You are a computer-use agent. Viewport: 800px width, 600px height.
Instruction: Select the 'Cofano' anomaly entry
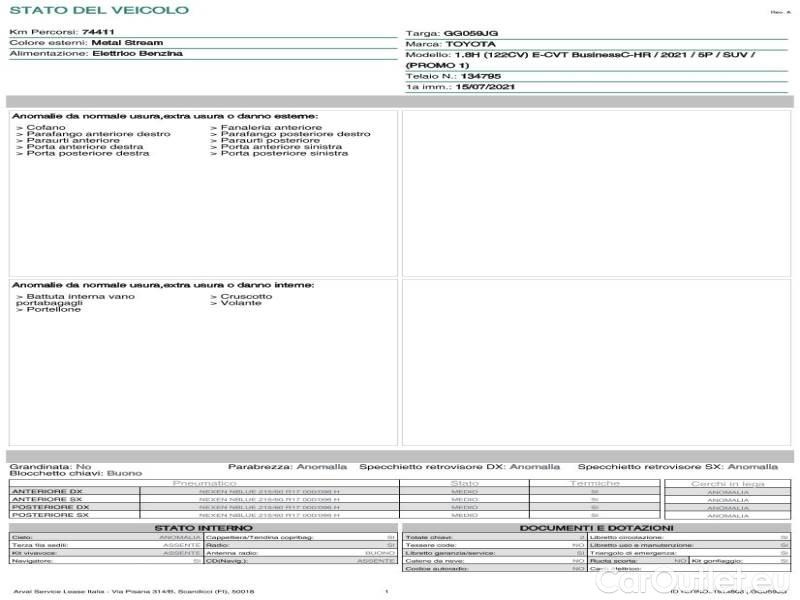(41, 127)
